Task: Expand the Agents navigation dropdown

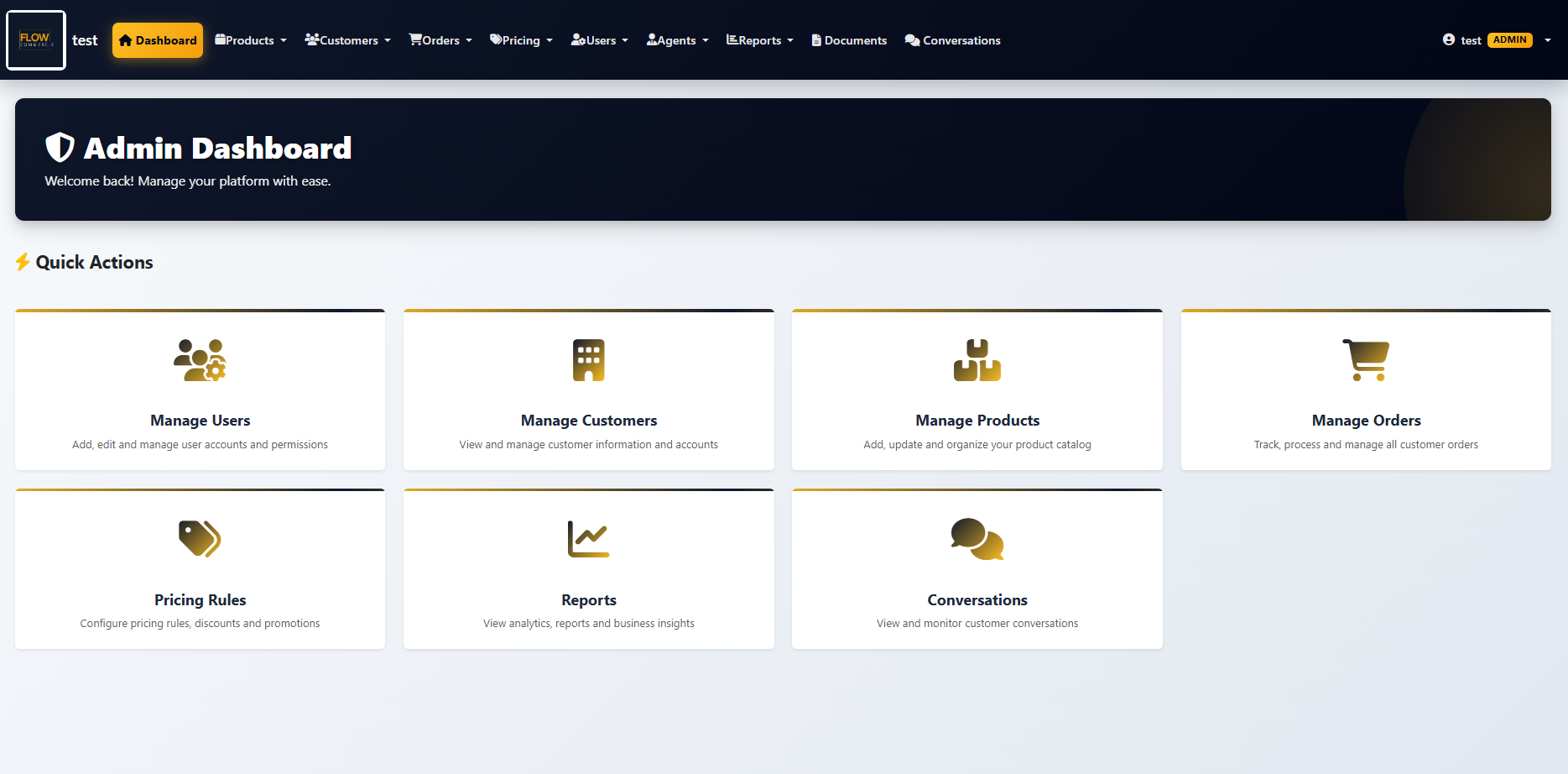Action: point(677,39)
